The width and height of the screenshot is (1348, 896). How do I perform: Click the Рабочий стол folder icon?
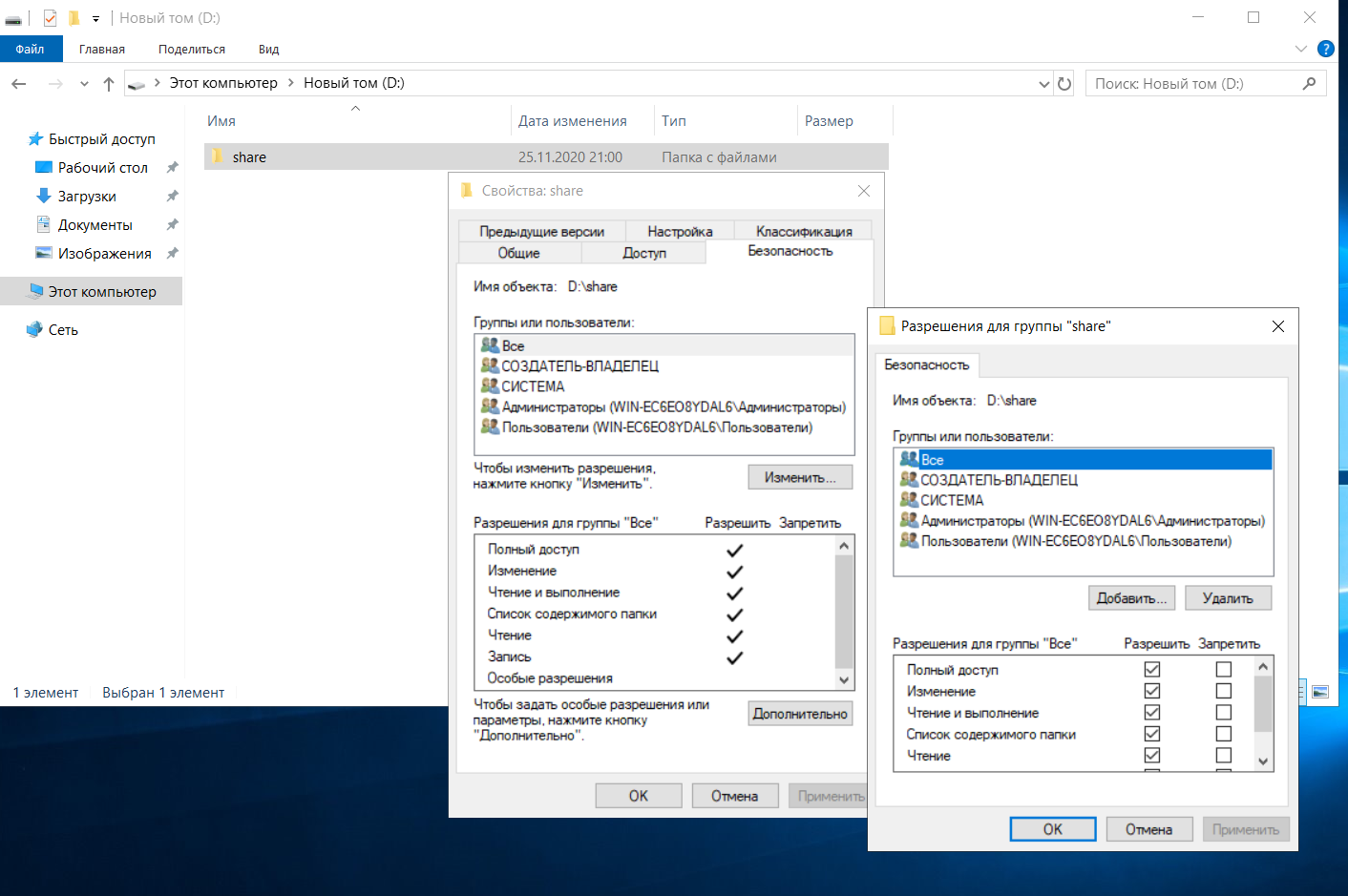point(43,167)
